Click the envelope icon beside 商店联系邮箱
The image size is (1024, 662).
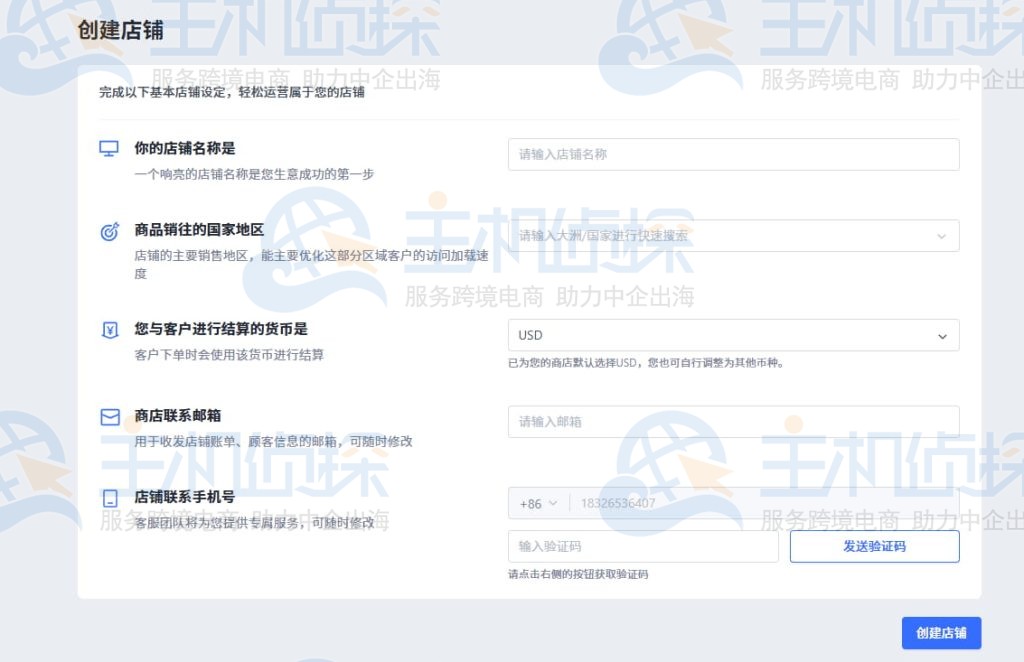(x=108, y=415)
